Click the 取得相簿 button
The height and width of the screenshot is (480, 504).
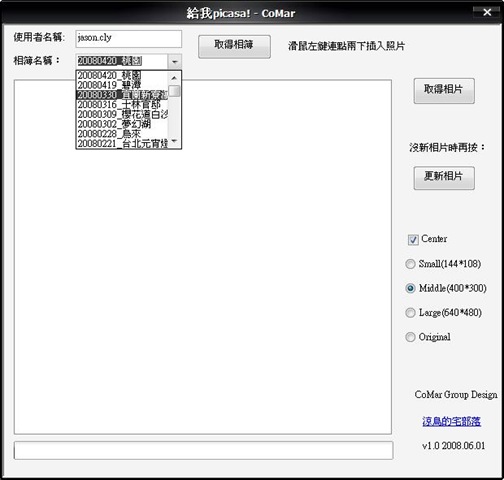tap(234, 46)
